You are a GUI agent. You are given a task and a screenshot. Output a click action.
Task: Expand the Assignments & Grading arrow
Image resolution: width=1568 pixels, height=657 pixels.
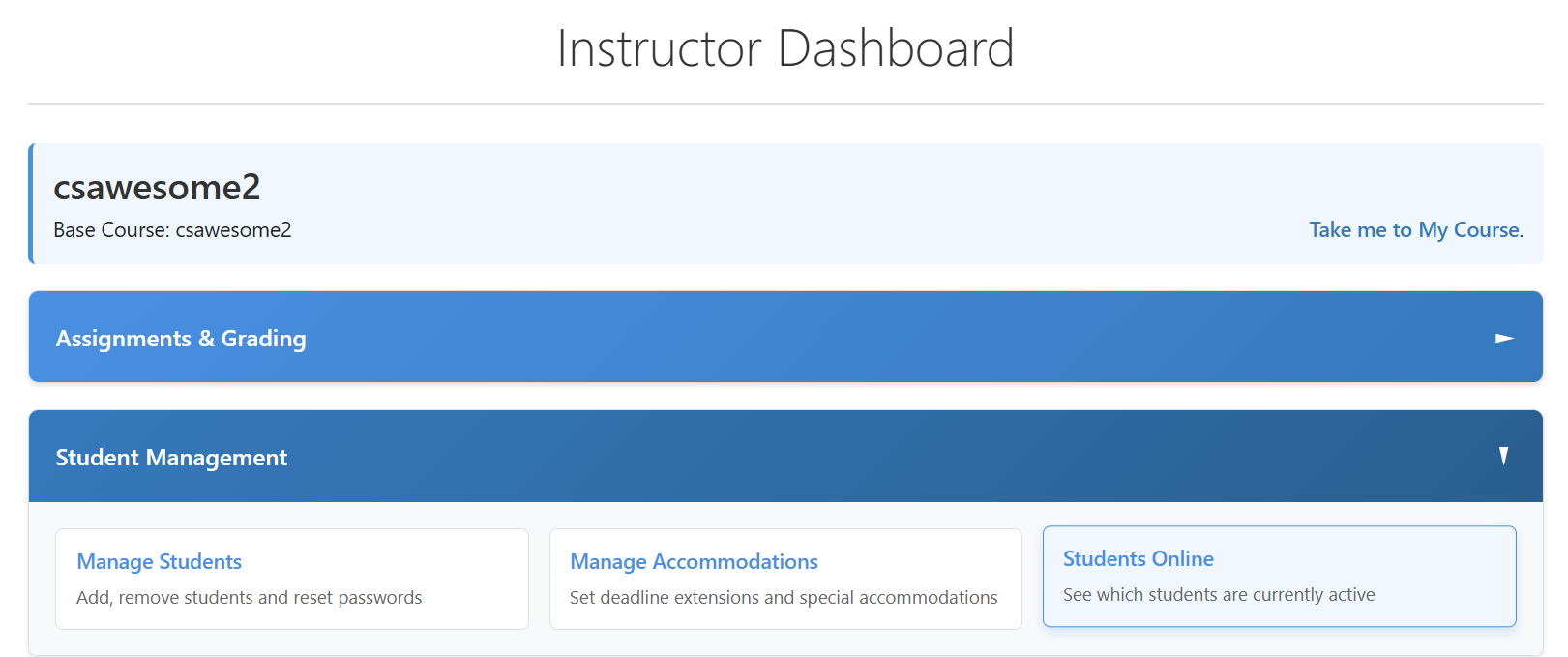[x=1504, y=338]
